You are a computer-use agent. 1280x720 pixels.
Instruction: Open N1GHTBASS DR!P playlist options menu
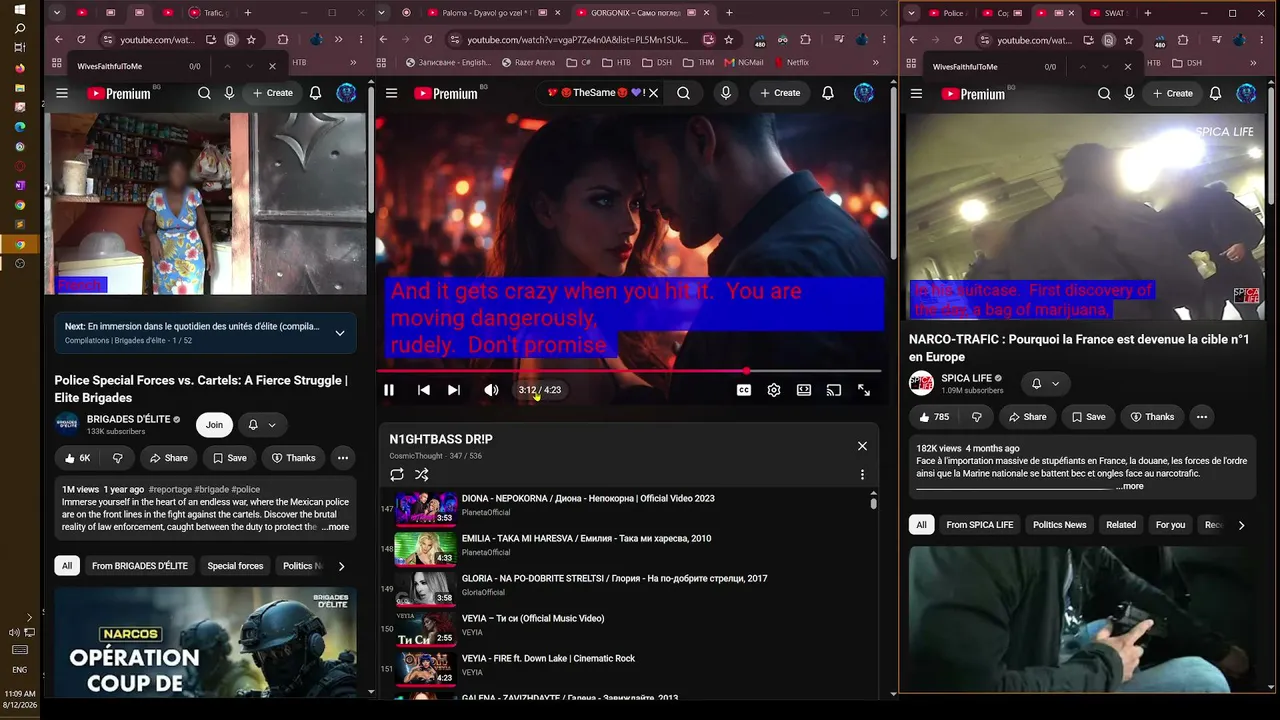tap(862, 475)
